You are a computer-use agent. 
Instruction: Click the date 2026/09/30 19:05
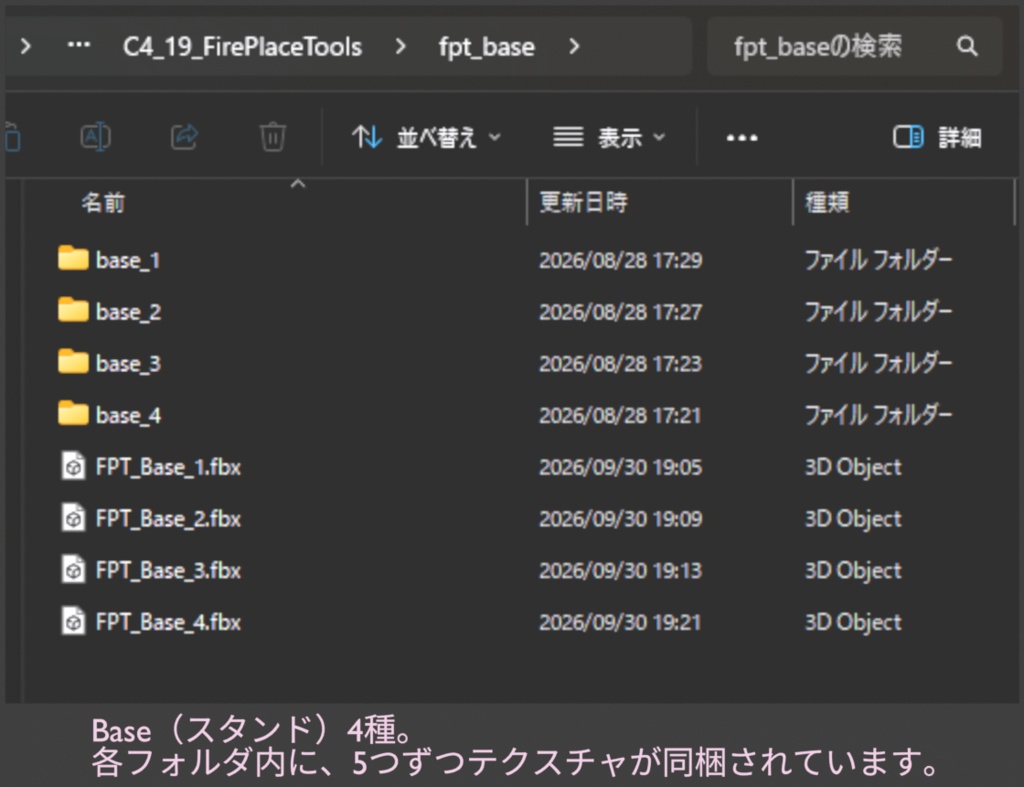click(620, 467)
